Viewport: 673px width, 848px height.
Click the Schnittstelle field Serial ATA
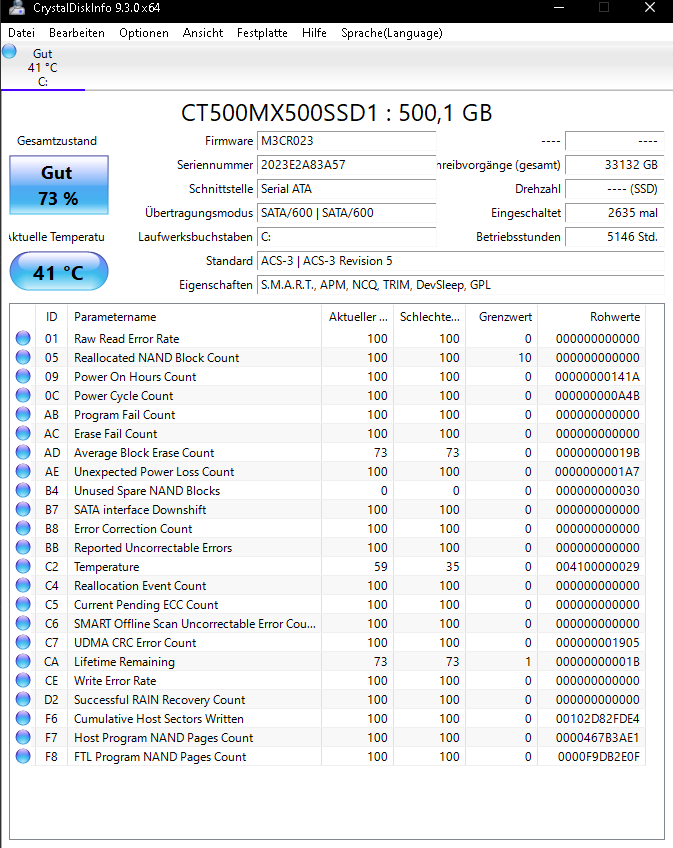[346, 189]
